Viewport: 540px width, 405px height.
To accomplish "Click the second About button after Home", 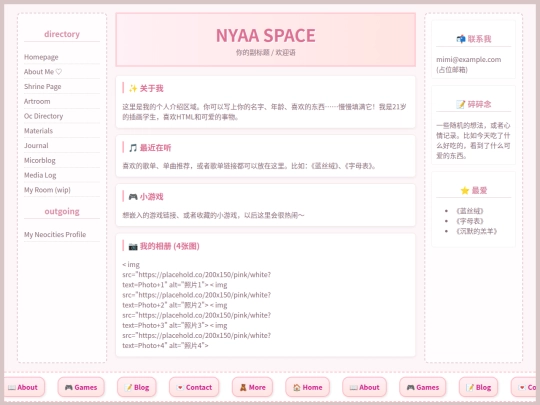I will tap(364, 387).
